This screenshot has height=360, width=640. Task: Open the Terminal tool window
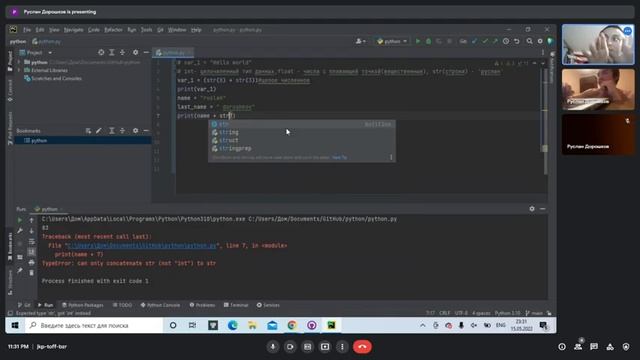click(x=236, y=305)
